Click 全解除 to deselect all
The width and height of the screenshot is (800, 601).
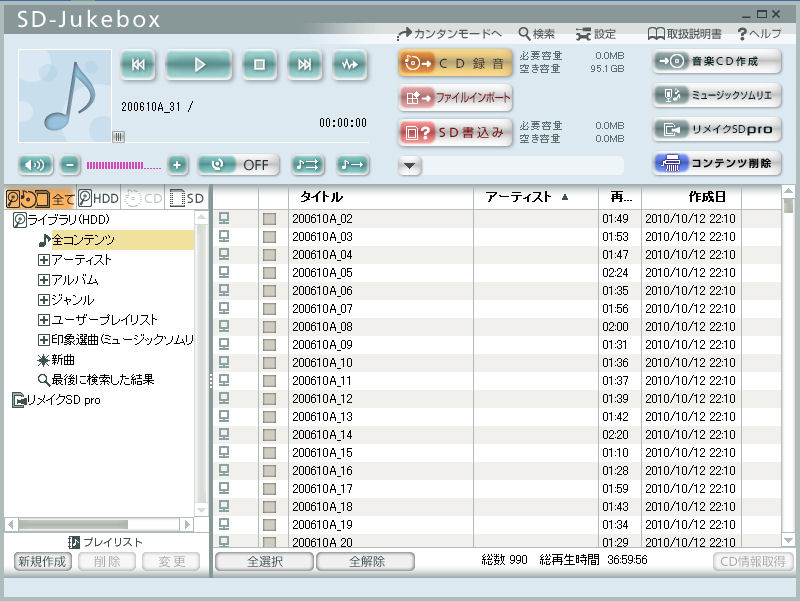point(366,562)
